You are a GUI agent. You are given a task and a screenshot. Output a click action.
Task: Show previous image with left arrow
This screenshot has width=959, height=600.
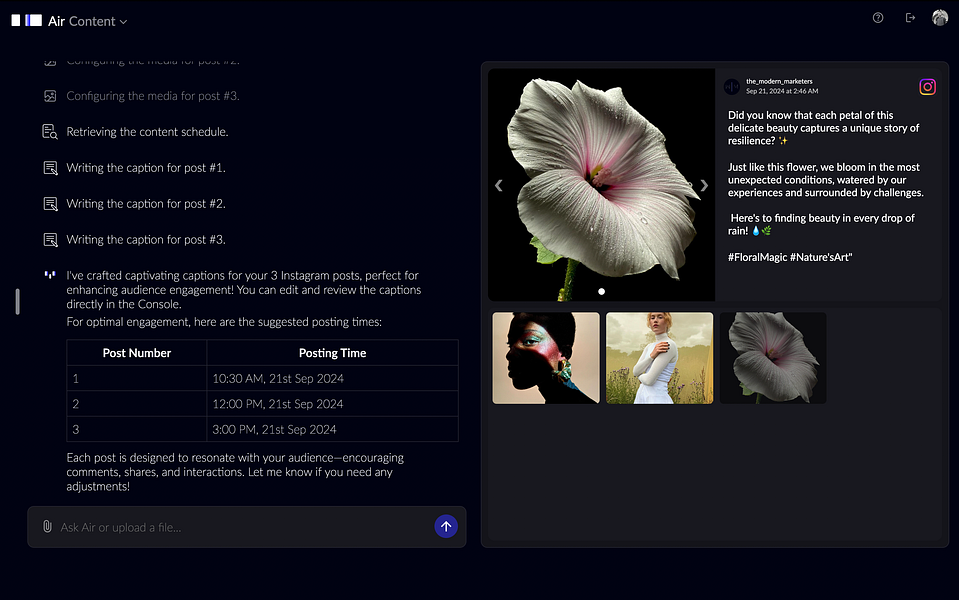click(498, 185)
